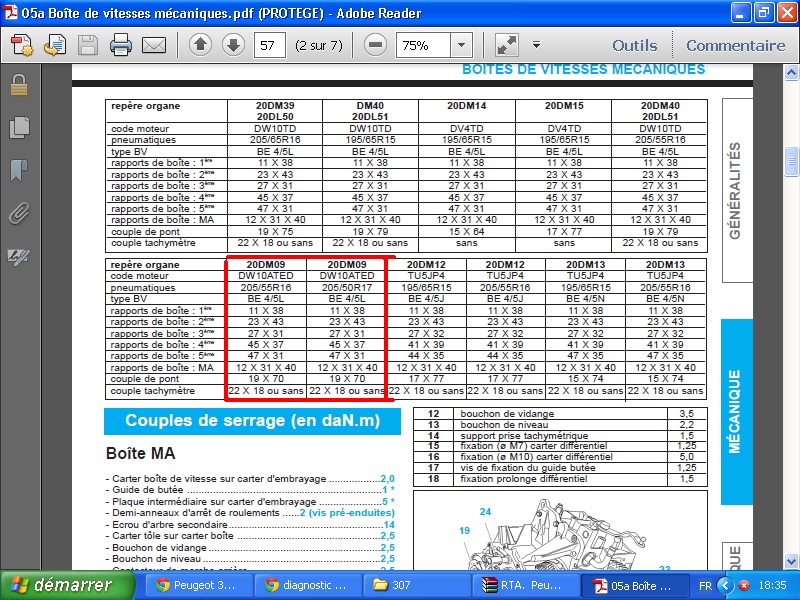Click the save floppy disk icon
Viewport: 800px width, 600px height.
tap(88, 45)
